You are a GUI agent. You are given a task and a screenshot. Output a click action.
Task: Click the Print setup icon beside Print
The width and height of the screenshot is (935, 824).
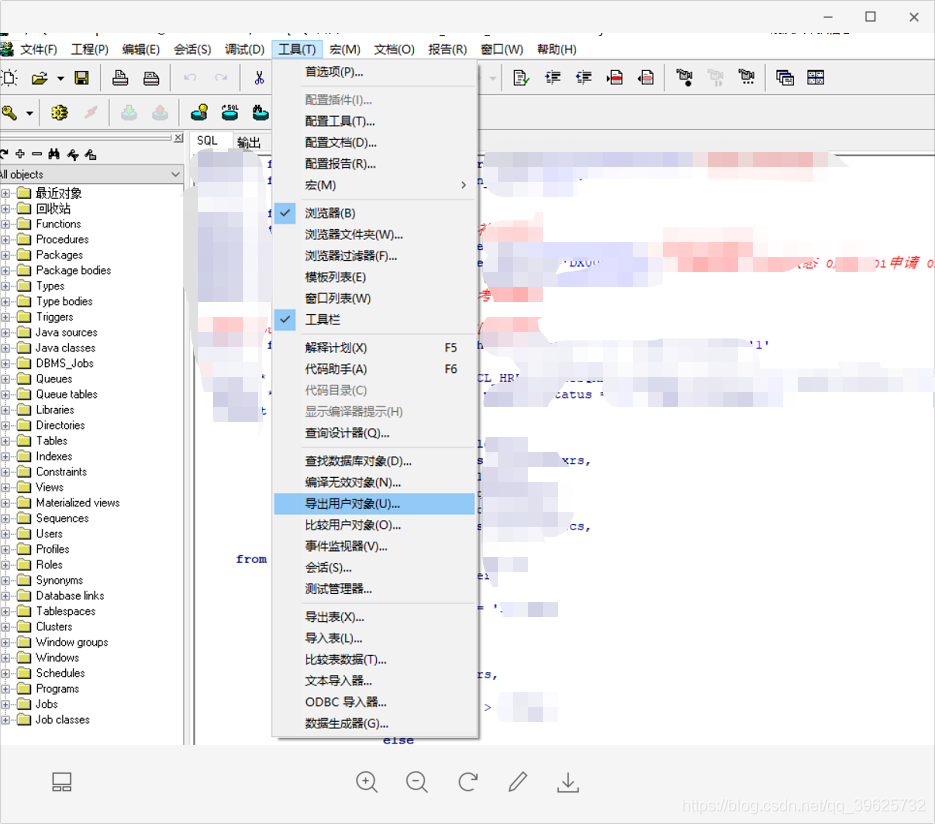[151, 78]
